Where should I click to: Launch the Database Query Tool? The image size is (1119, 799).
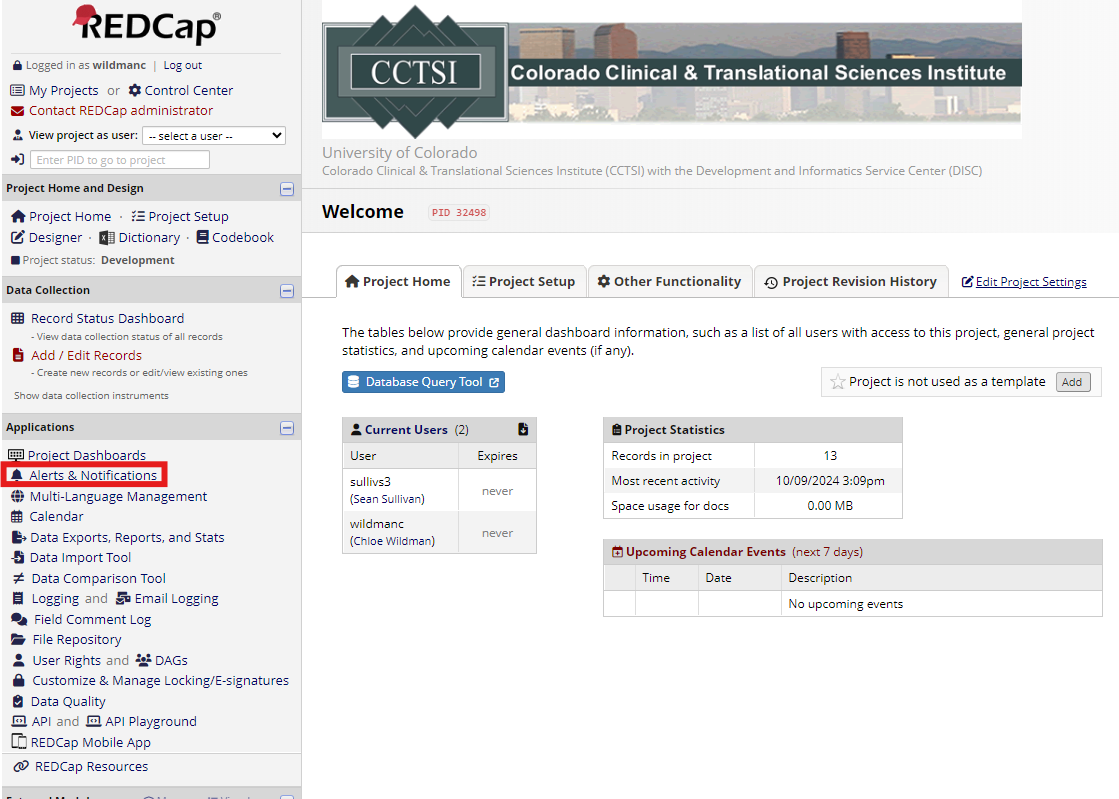click(422, 381)
